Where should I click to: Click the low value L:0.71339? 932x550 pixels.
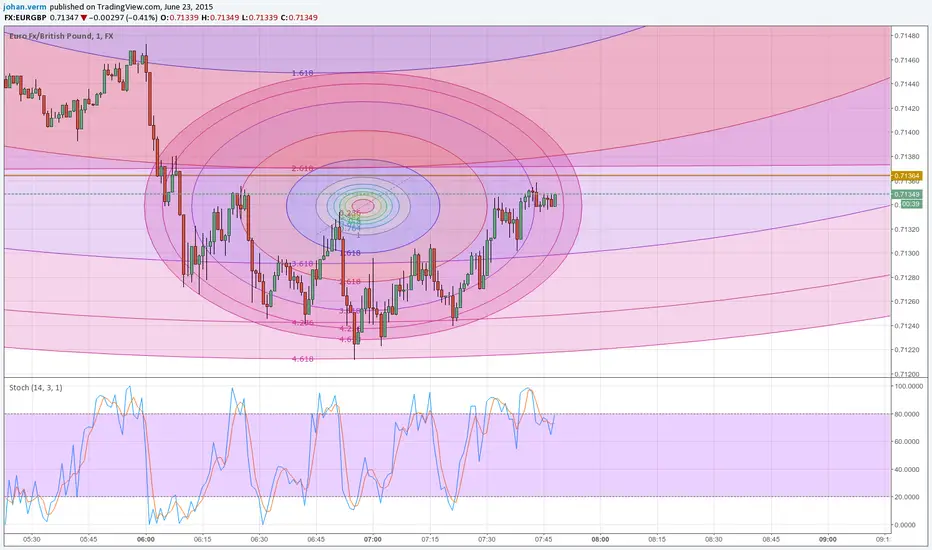pos(259,18)
